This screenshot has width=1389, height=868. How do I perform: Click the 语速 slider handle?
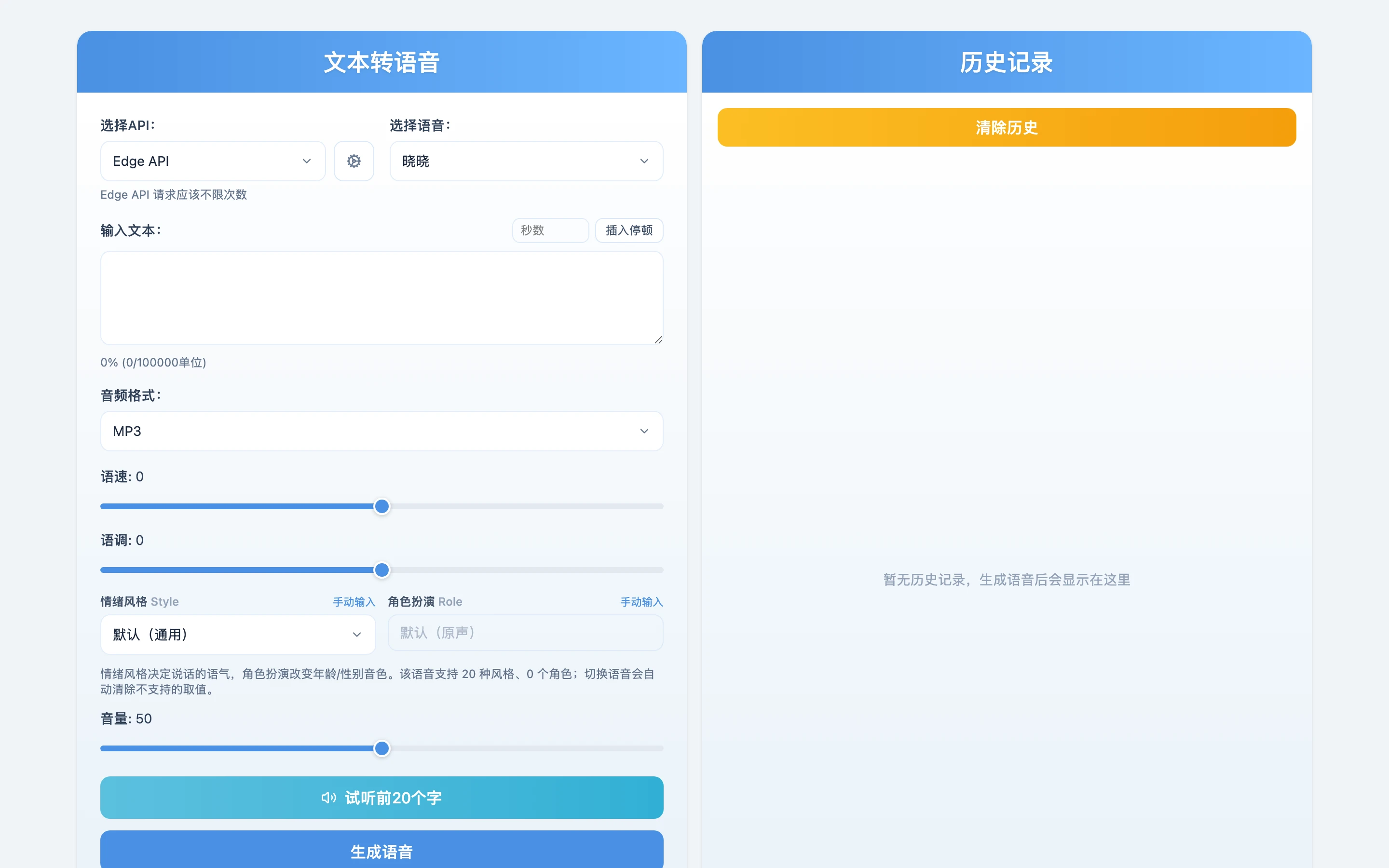click(x=381, y=506)
